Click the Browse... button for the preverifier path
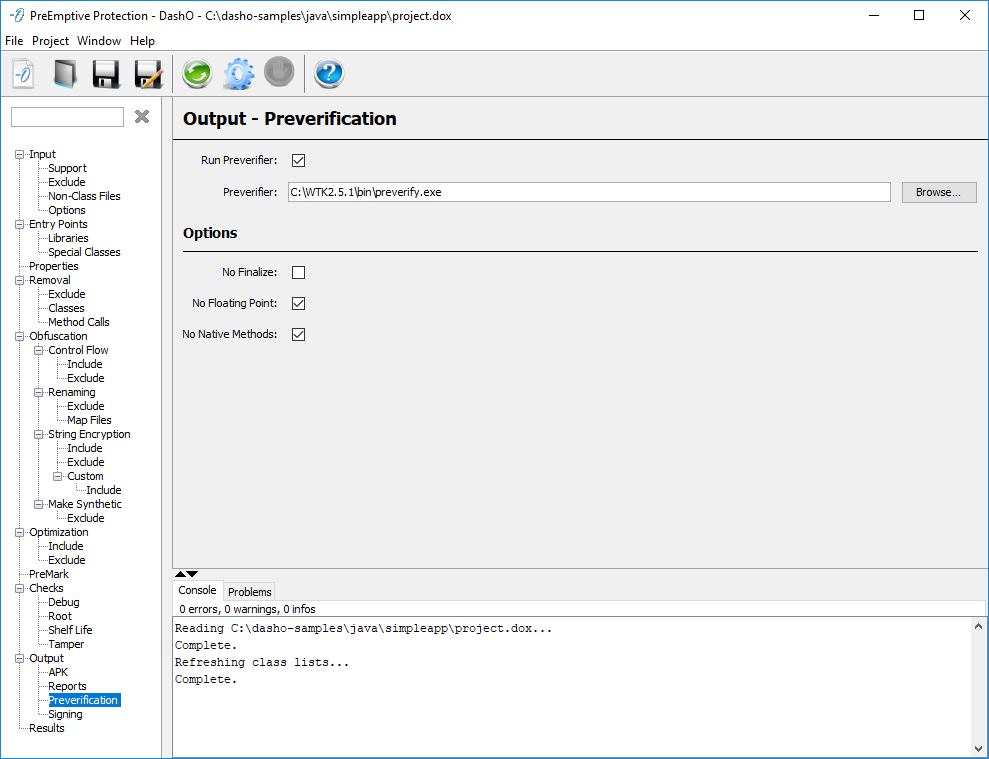This screenshot has width=989, height=759. 938,192
